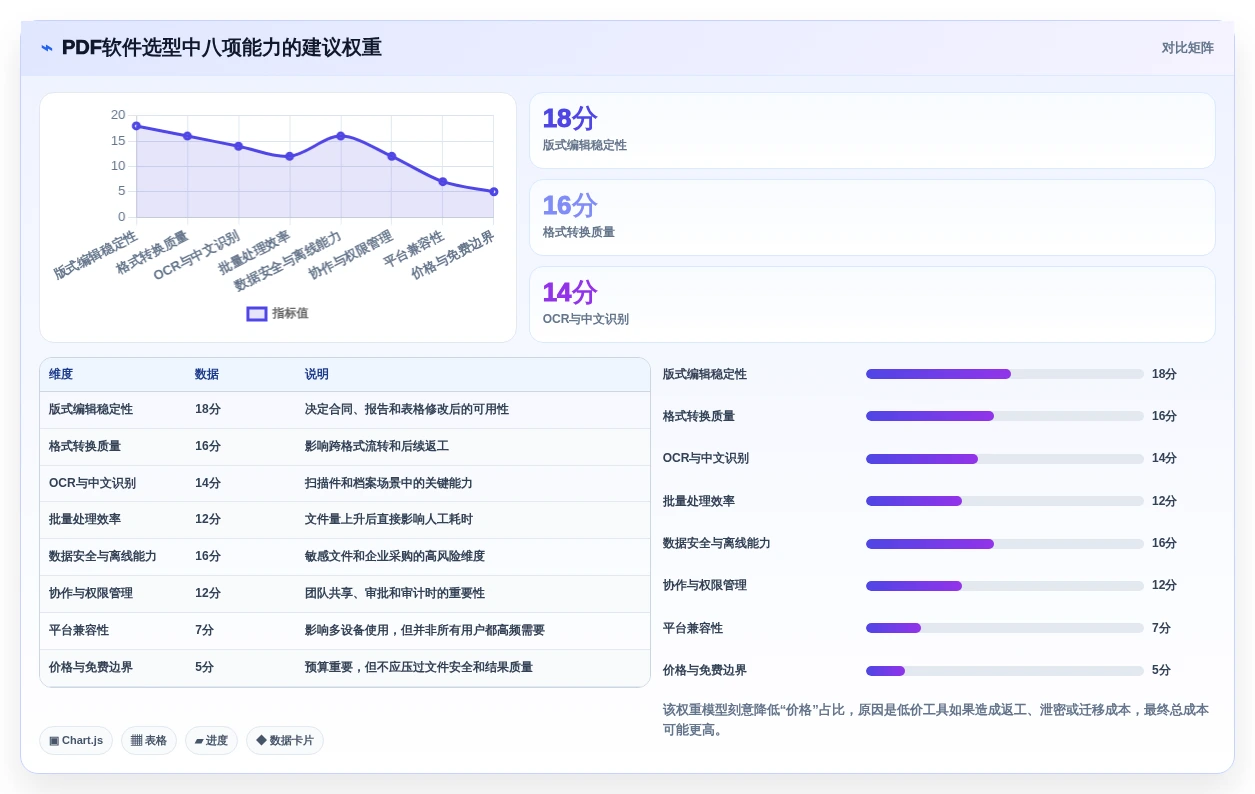Click table cell OCR与中文识别
Image resolution: width=1255 pixels, height=794 pixels.
pyautogui.click(x=92, y=484)
